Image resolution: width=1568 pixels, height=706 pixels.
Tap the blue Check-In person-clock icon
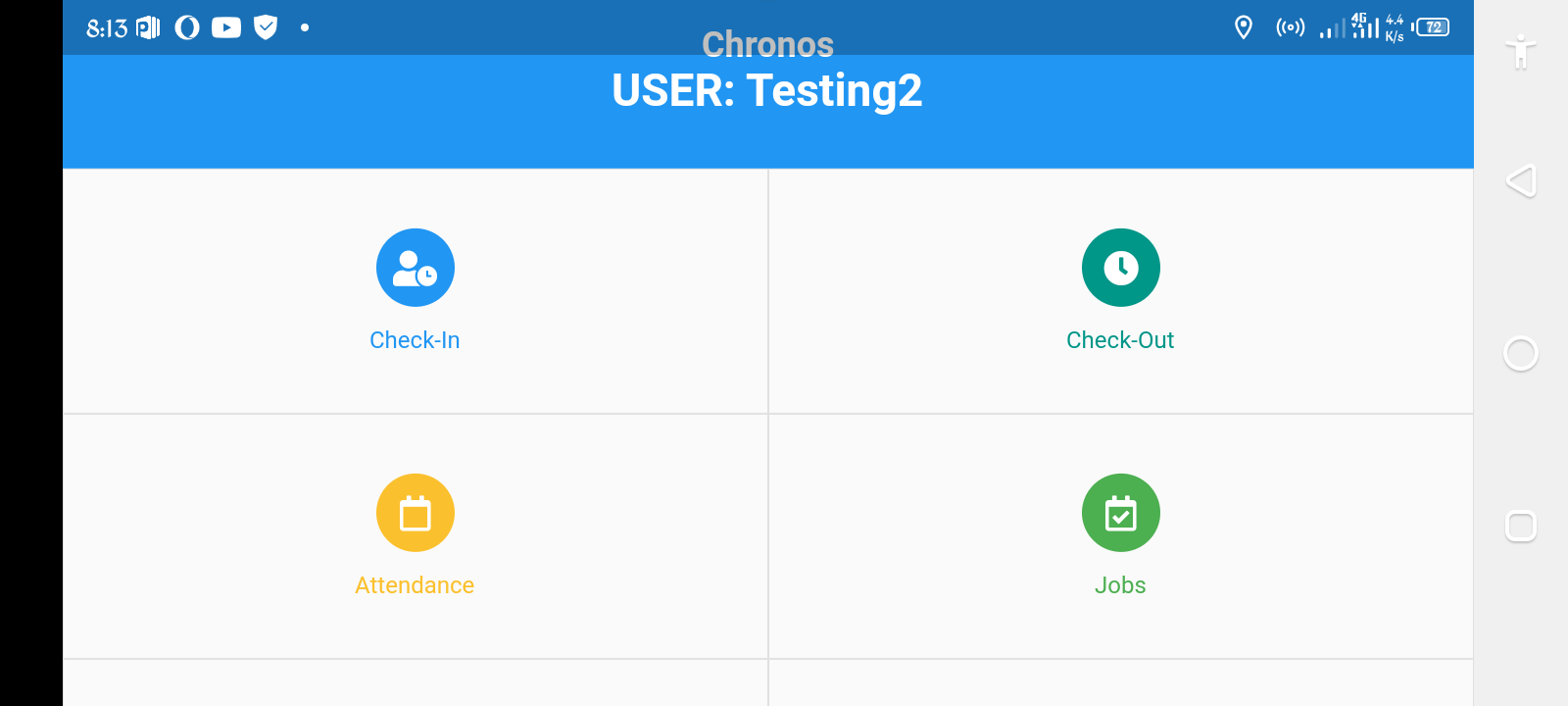click(x=416, y=268)
